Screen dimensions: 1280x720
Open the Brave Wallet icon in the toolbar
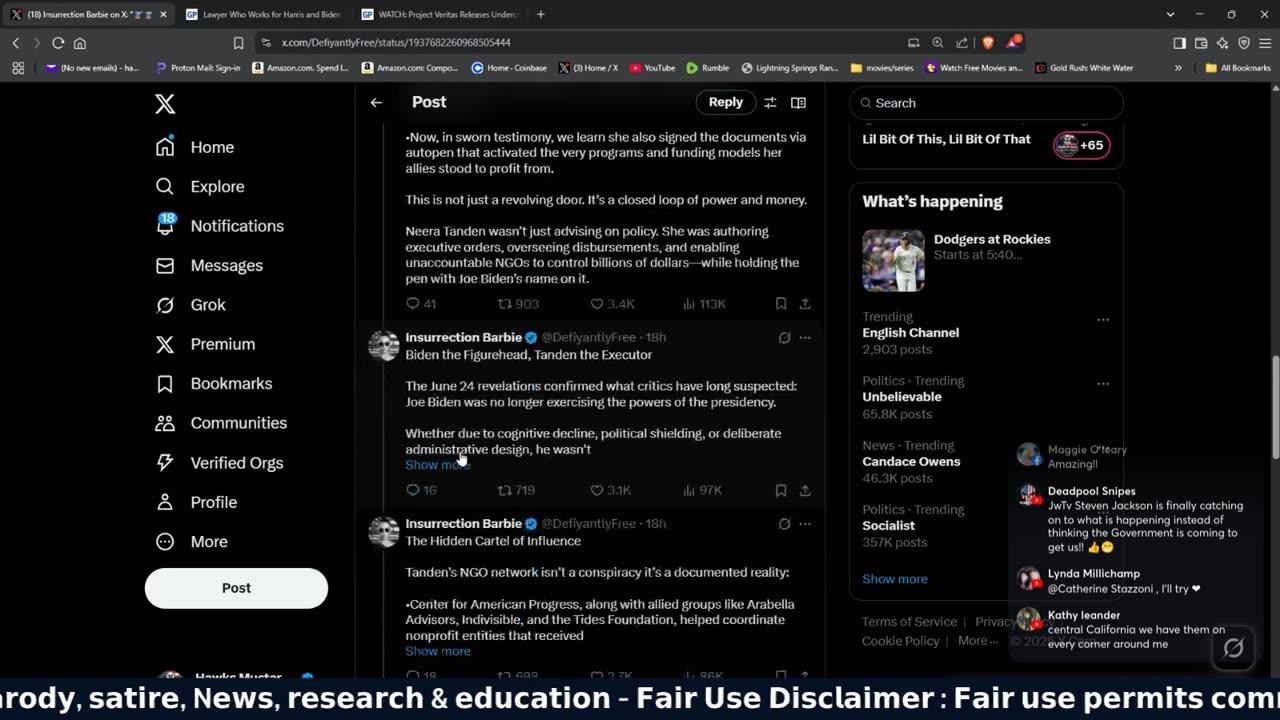tap(1200, 43)
